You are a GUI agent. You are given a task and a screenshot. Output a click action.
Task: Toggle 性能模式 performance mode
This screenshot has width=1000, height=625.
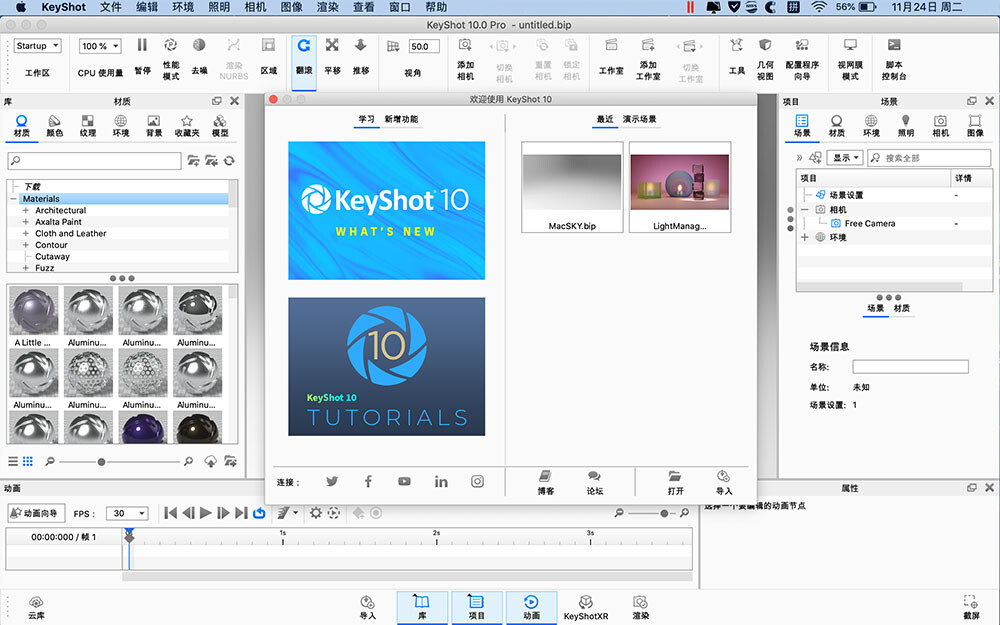[170, 59]
